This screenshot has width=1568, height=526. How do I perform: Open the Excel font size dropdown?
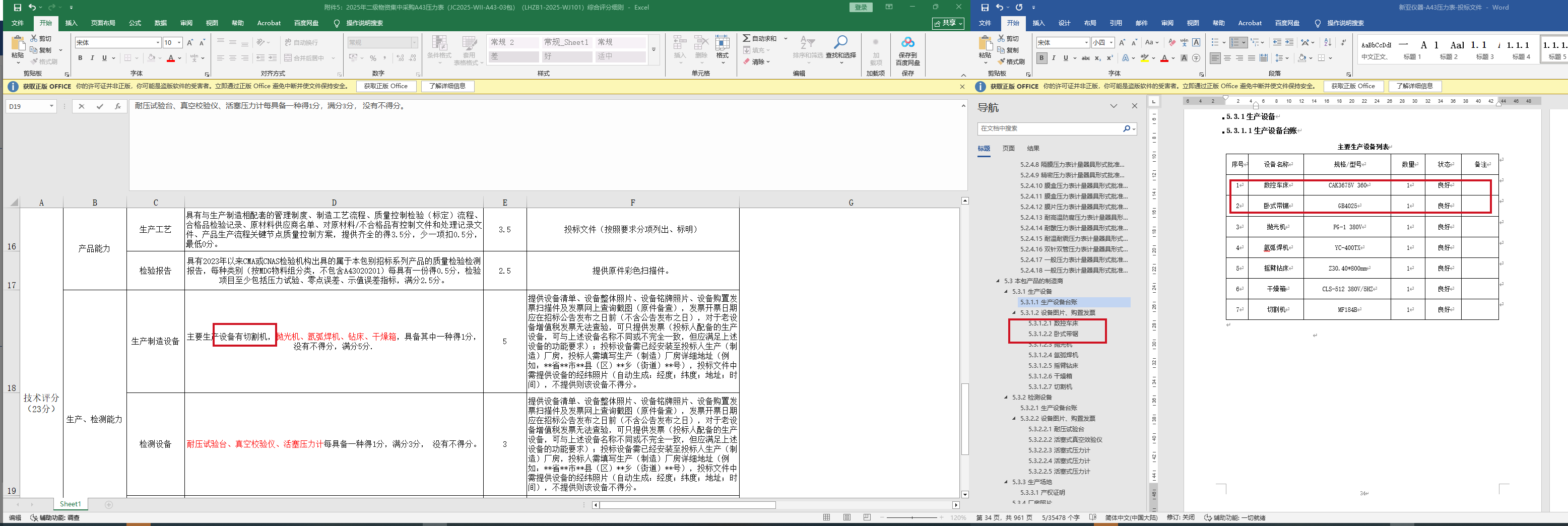(179, 43)
